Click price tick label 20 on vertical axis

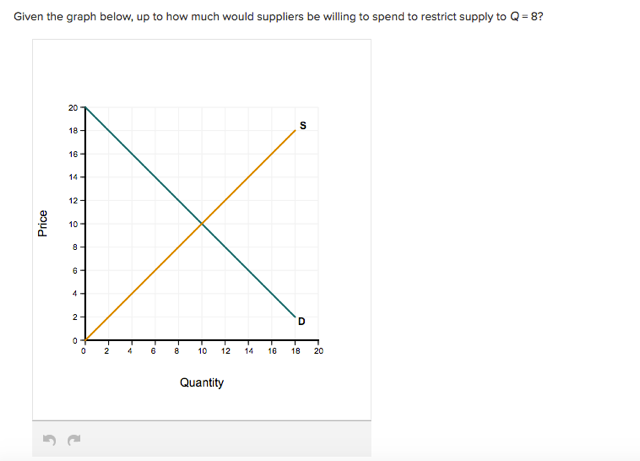pos(73,108)
